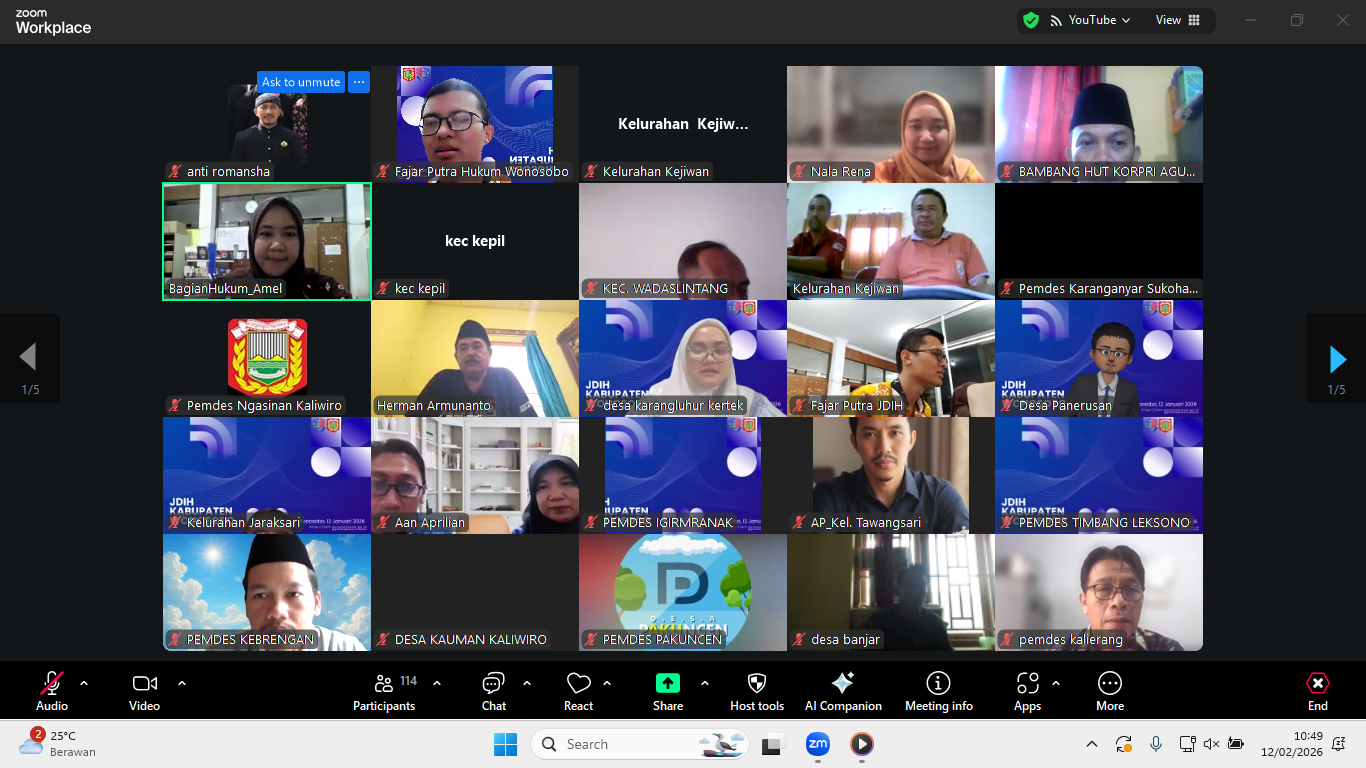Click Ask to unmute for anti romansha
Screen dimensions: 1366x768
tap(301, 82)
